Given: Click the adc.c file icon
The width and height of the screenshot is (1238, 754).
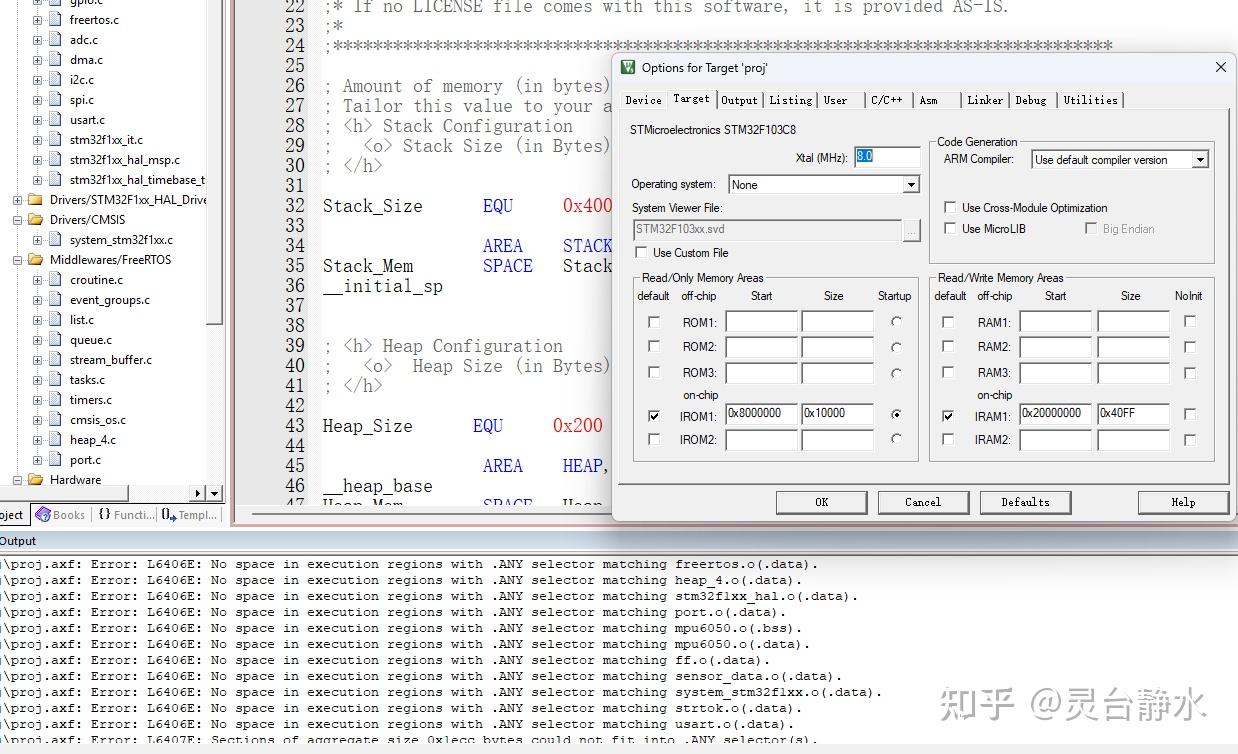Looking at the screenshot, I should pos(55,40).
